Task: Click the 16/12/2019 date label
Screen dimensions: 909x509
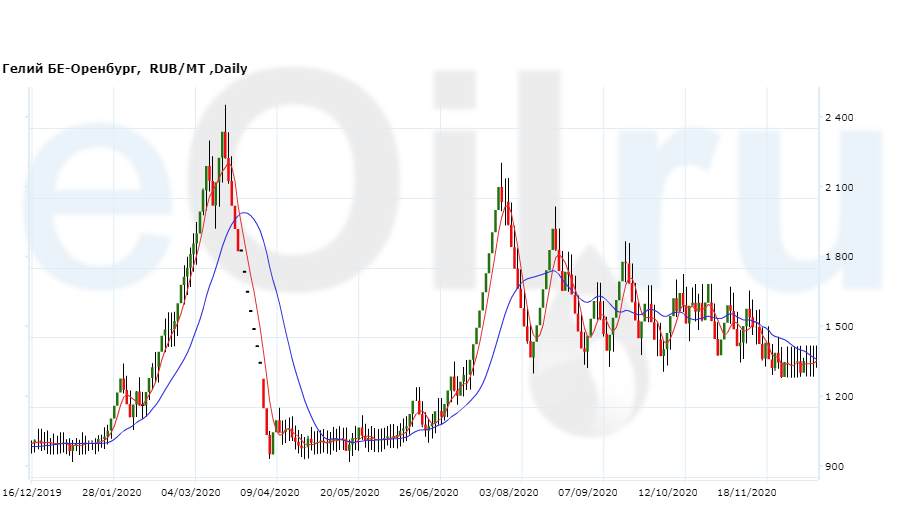Action: pos(31,493)
